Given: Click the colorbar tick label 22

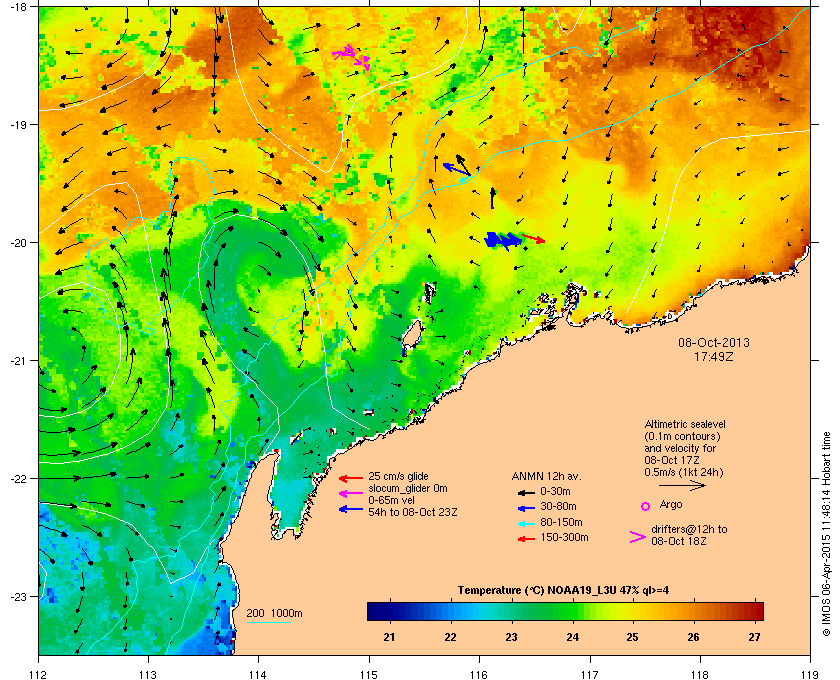Looking at the screenshot, I should pyautogui.click(x=451, y=637).
